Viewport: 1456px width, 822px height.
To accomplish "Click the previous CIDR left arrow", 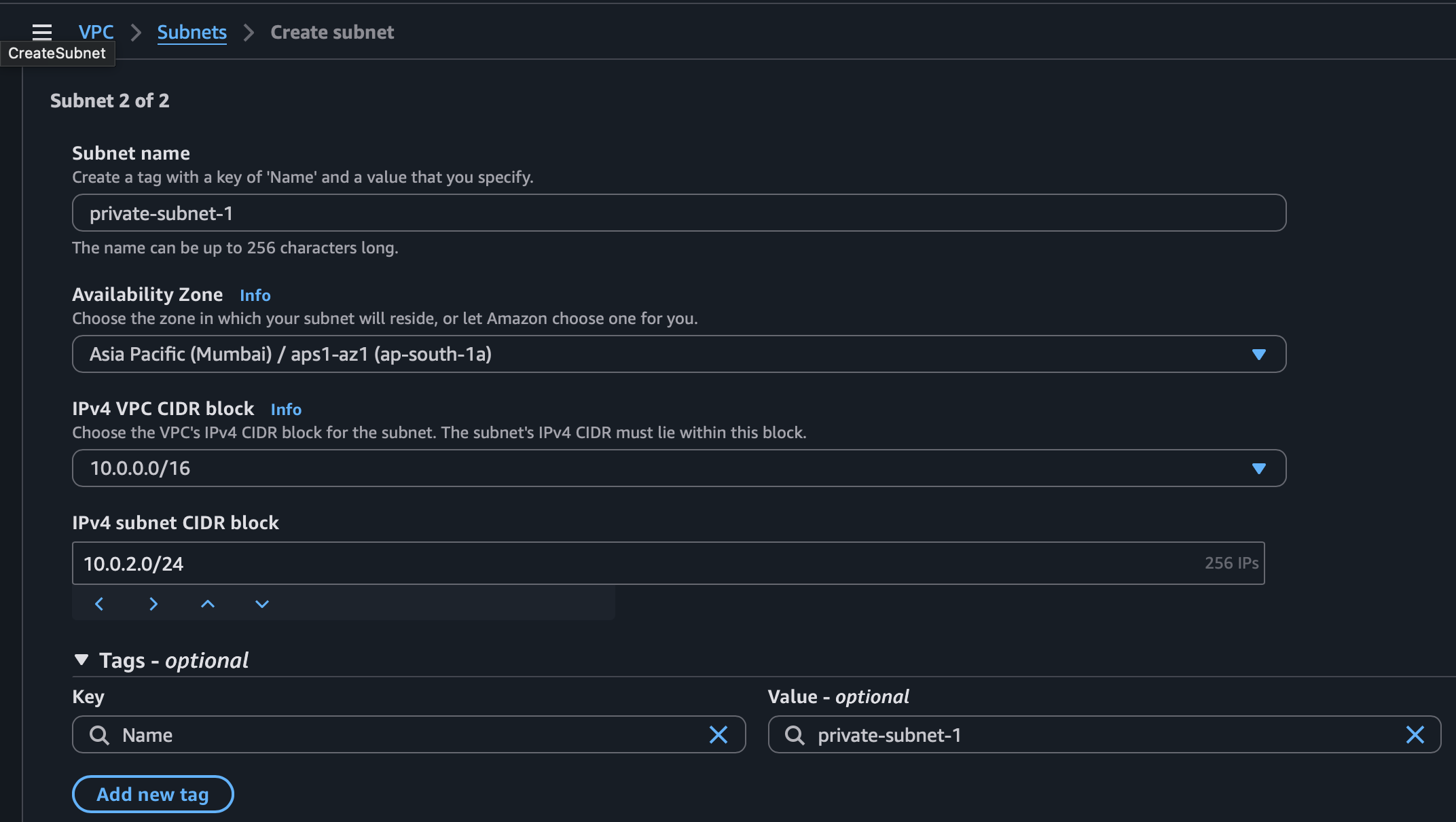I will (x=99, y=604).
